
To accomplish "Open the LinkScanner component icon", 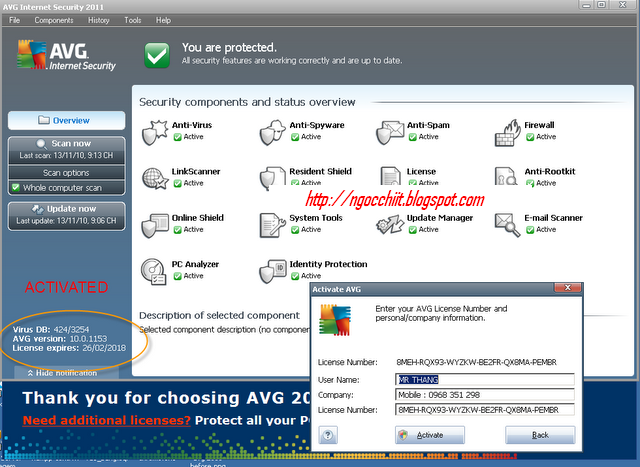I will coord(155,178).
